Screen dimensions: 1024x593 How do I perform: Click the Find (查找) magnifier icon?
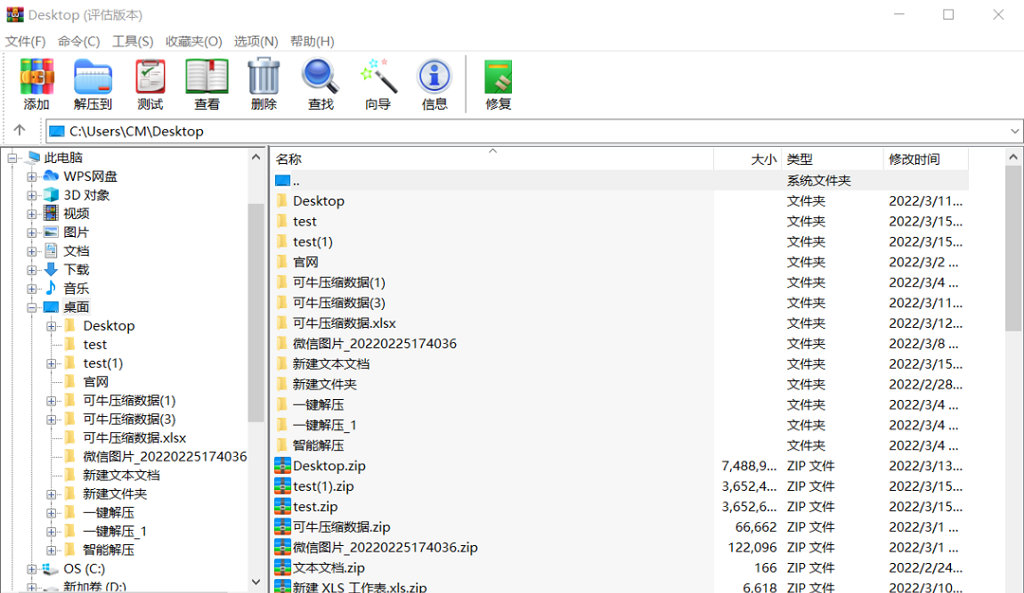tap(320, 76)
